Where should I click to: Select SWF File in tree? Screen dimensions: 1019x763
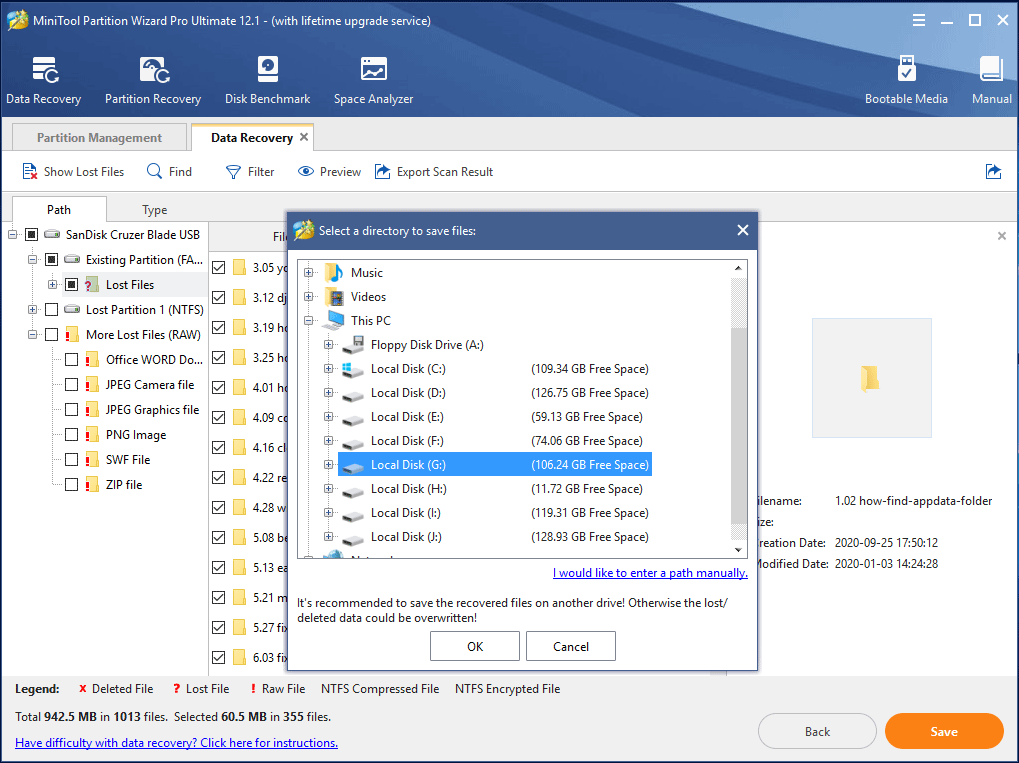(128, 460)
